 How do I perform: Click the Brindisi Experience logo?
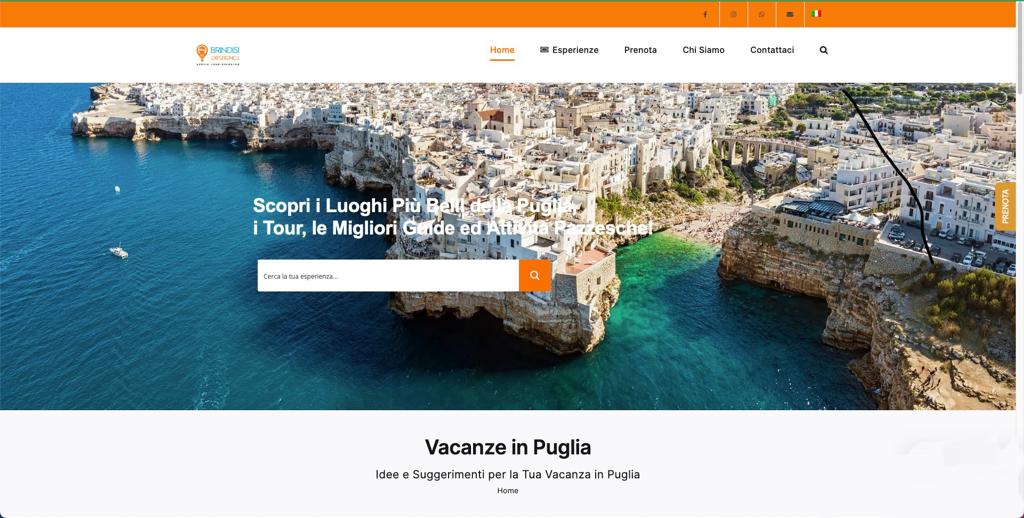(218, 54)
